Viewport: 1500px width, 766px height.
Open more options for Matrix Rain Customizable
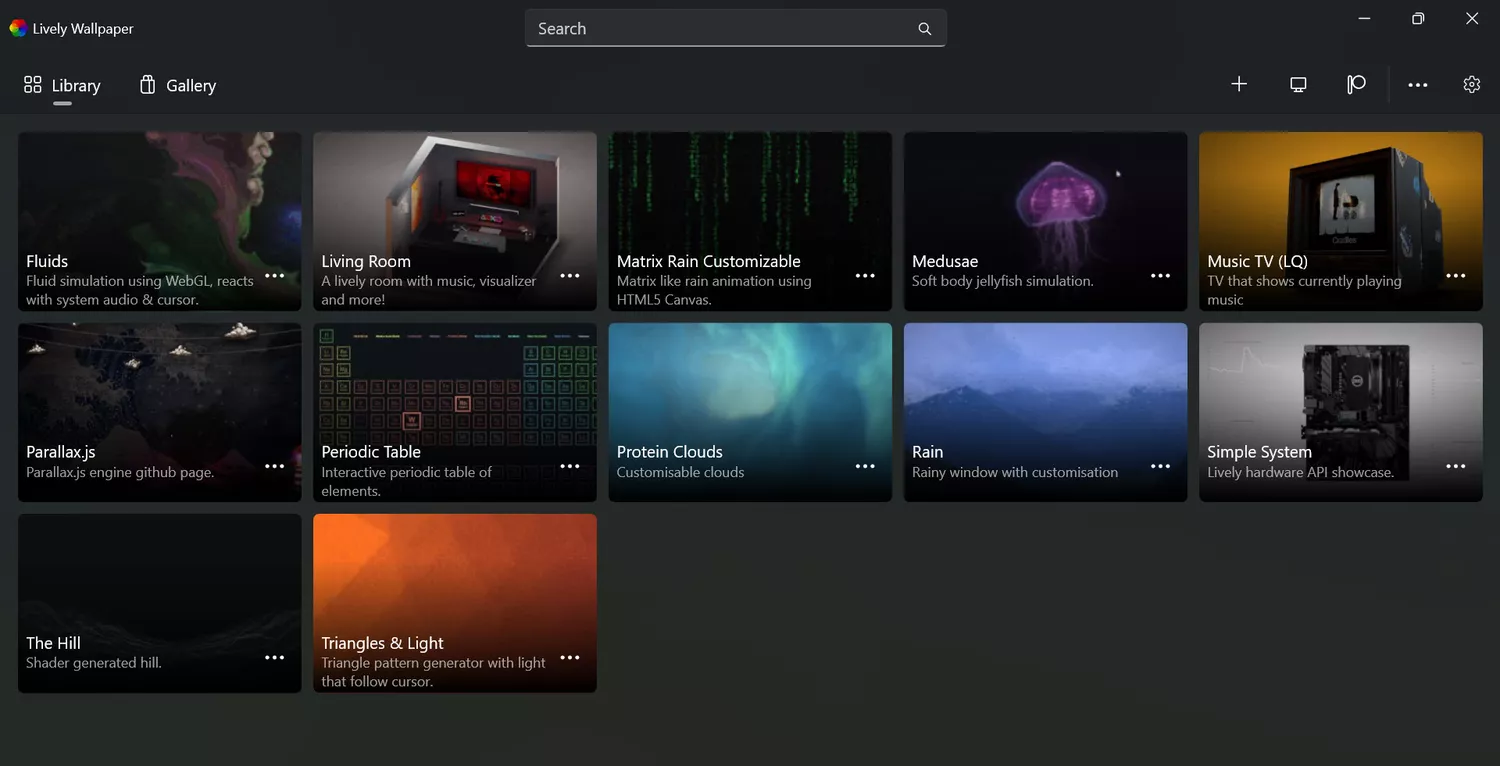(x=865, y=276)
